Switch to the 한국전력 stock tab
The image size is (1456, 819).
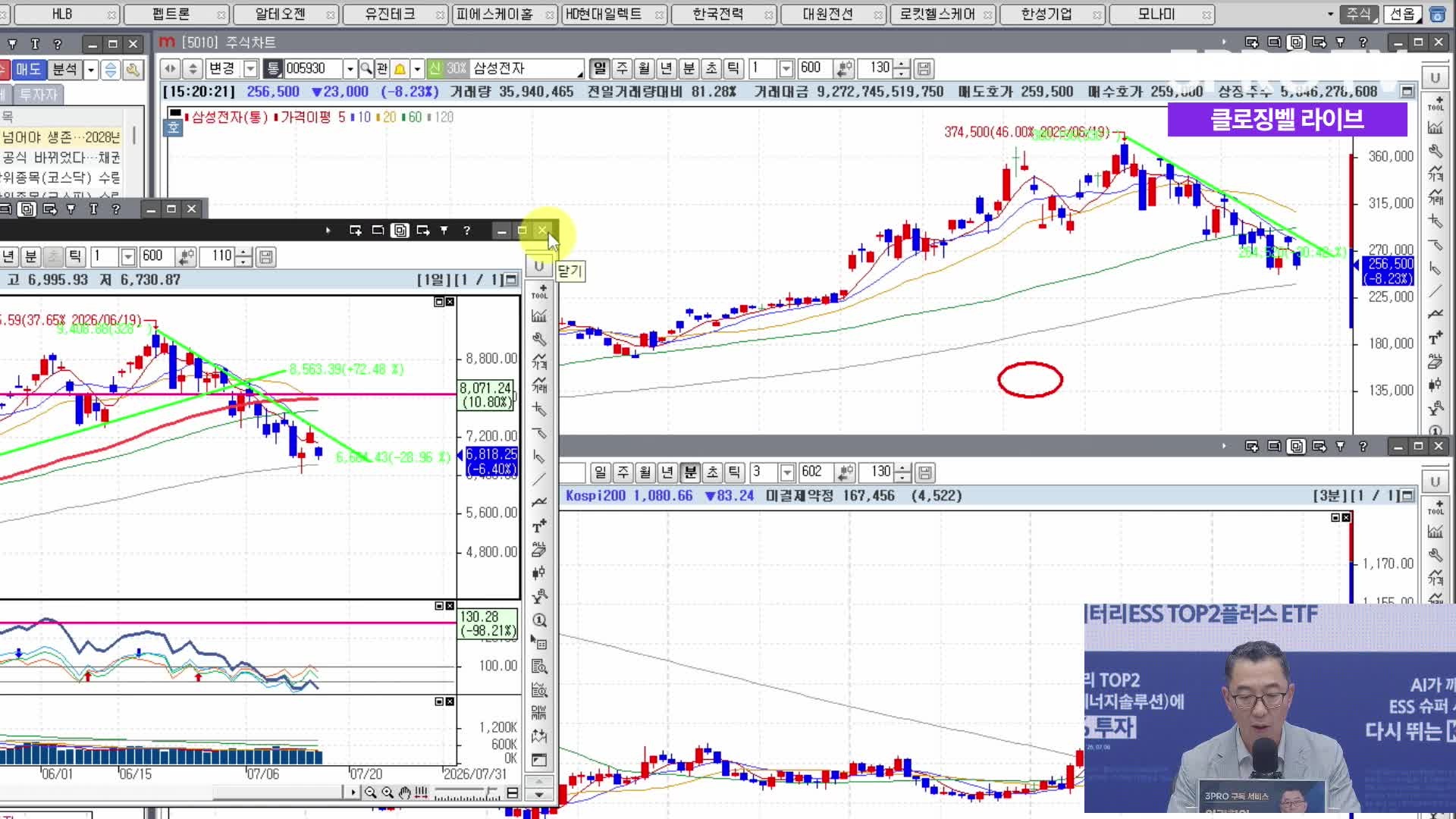click(x=723, y=14)
